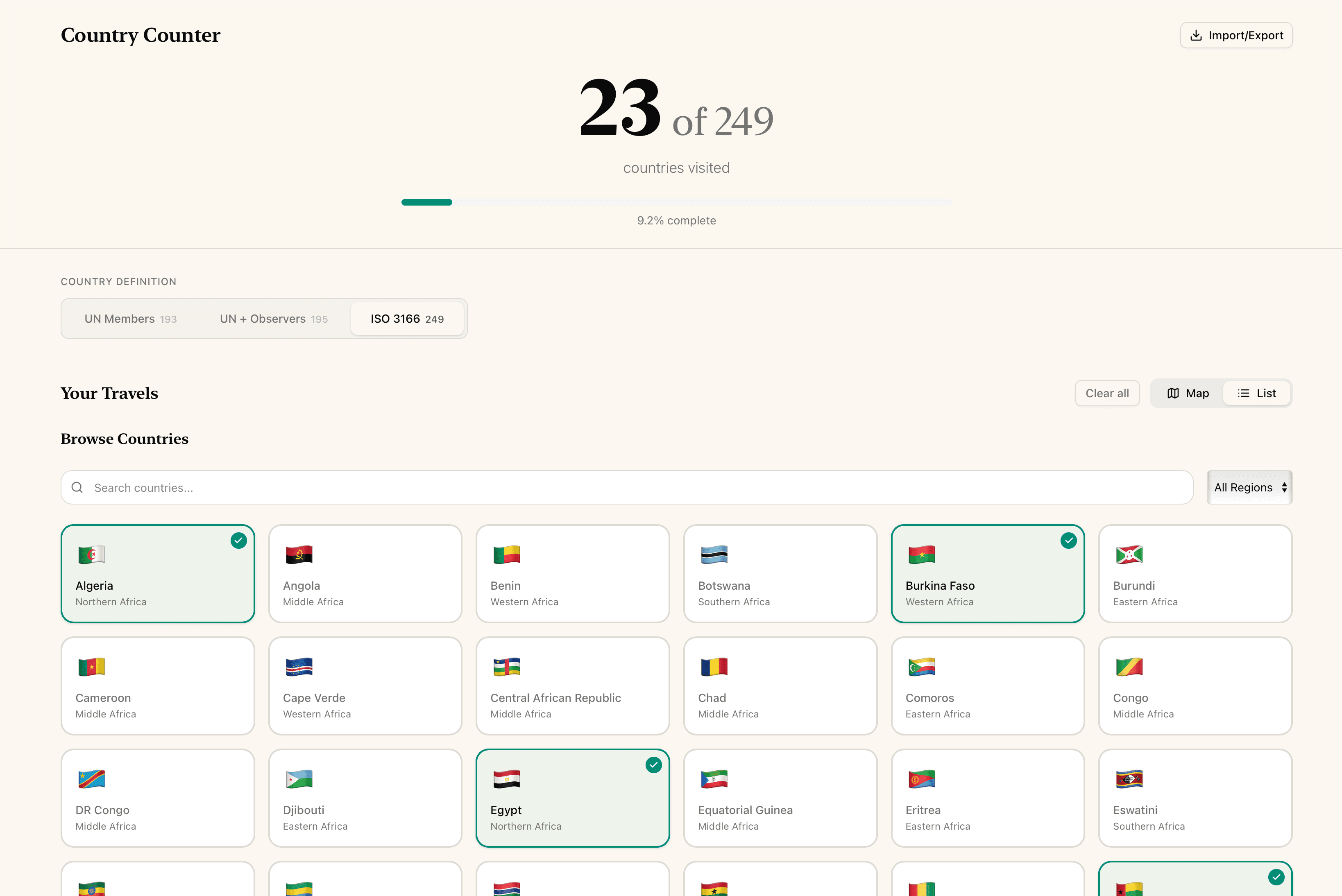Click the Eswatini flag icon

[x=1129, y=779]
